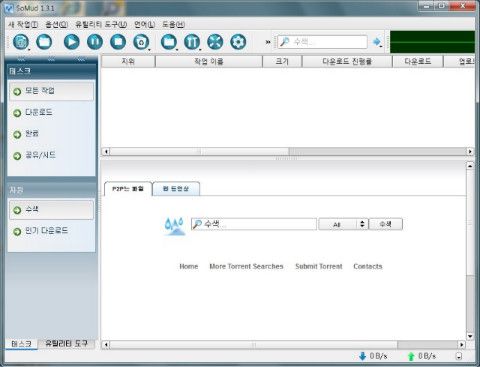Image resolution: width=480 pixels, height=367 pixels.
Task: Select 모든 작업 in the task sidebar
Action: coord(52,91)
